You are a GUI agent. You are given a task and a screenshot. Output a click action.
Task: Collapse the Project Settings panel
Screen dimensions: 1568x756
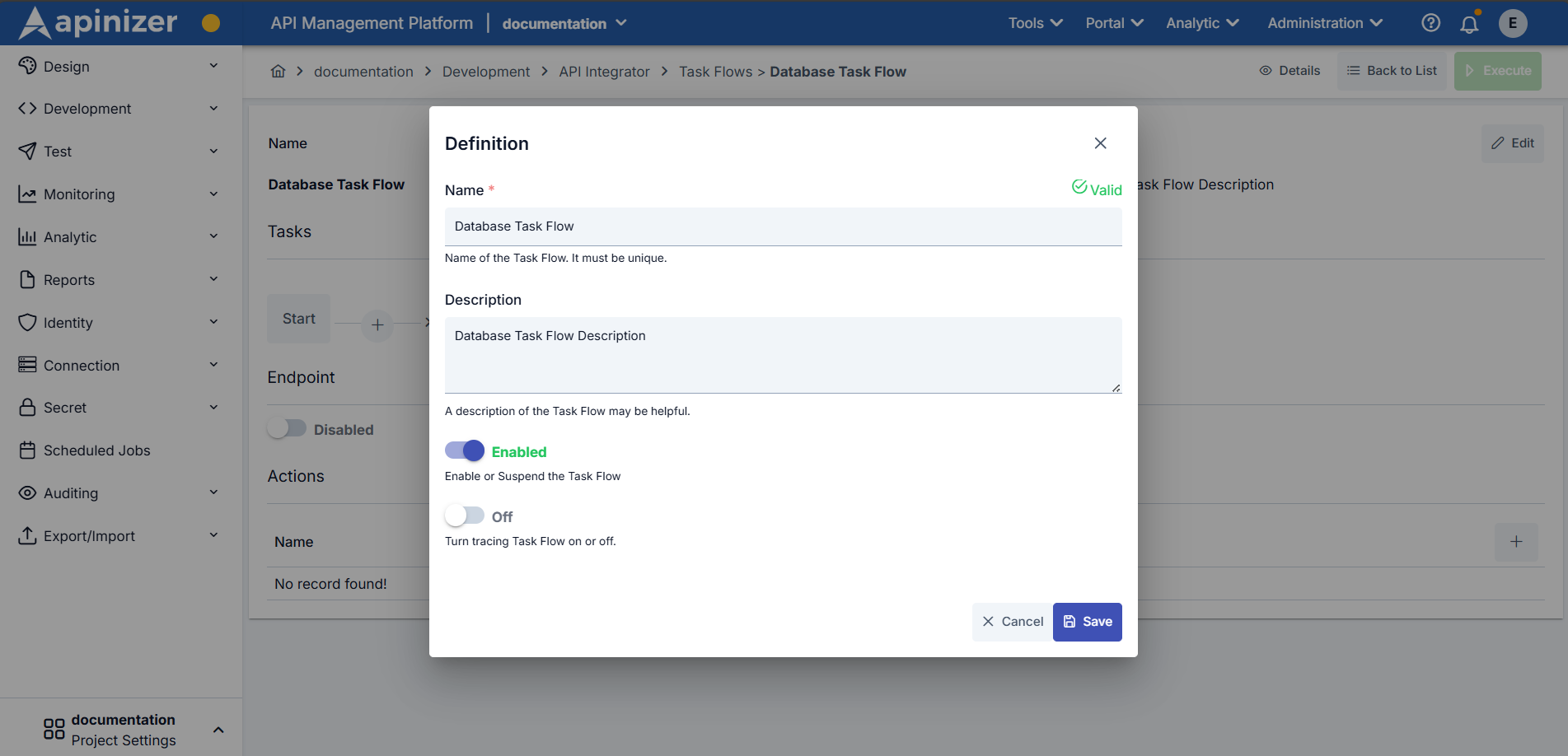tap(218, 729)
